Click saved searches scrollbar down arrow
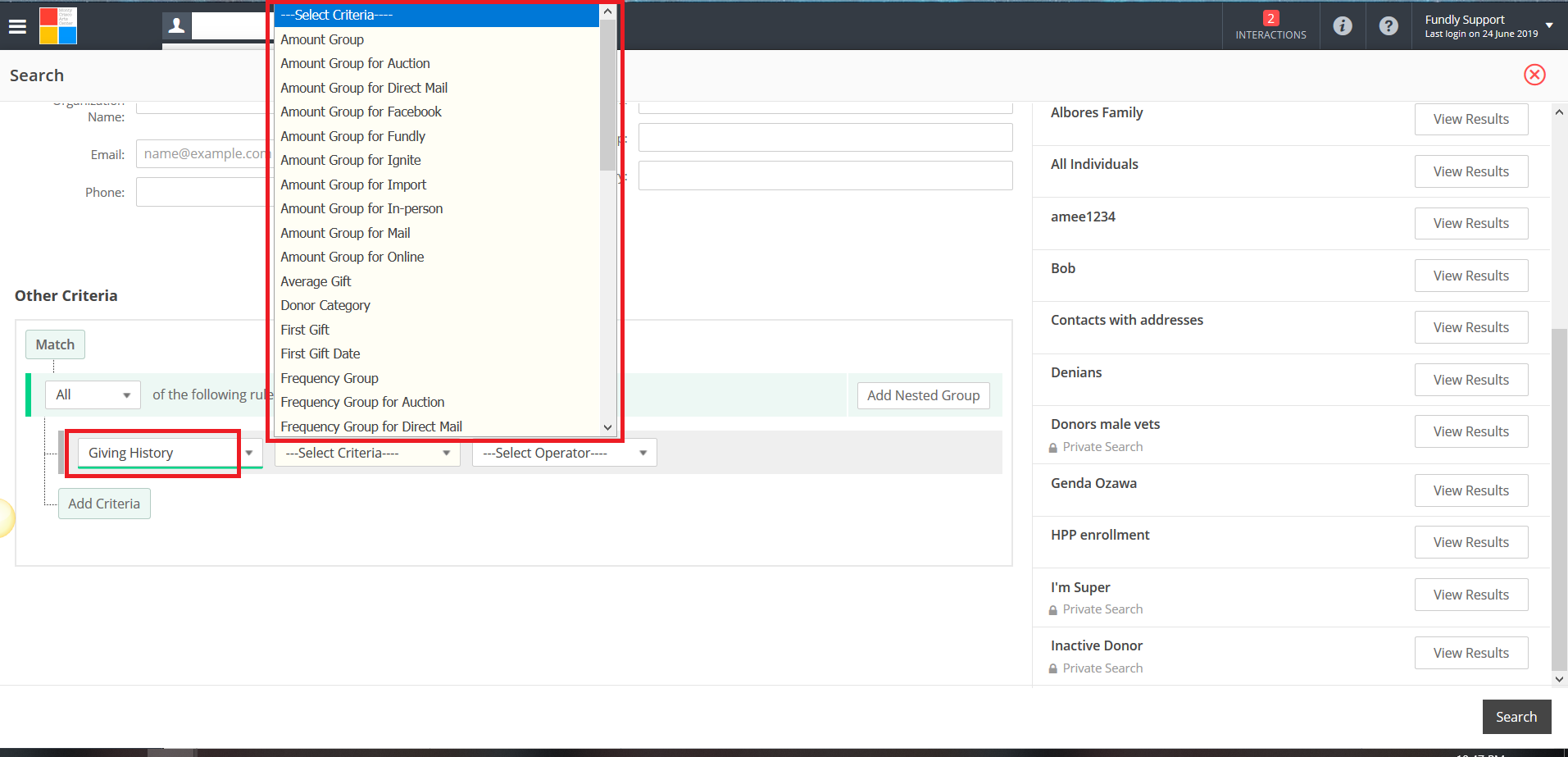This screenshot has width=1568, height=757. pos(1559,678)
